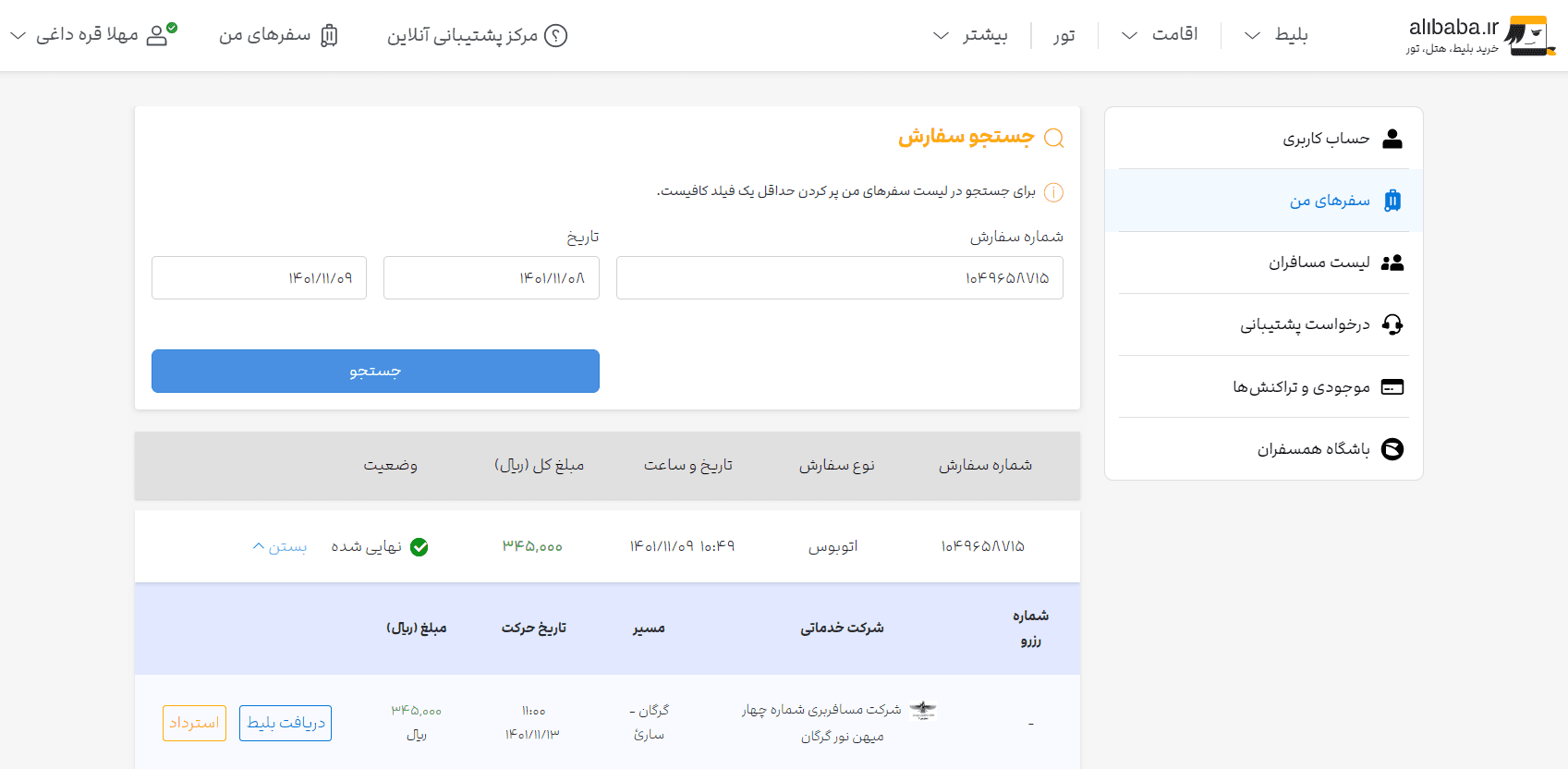Viewport: 1568px width, 769px height.
Task: Click the user account person icon
Action: click(x=1392, y=139)
